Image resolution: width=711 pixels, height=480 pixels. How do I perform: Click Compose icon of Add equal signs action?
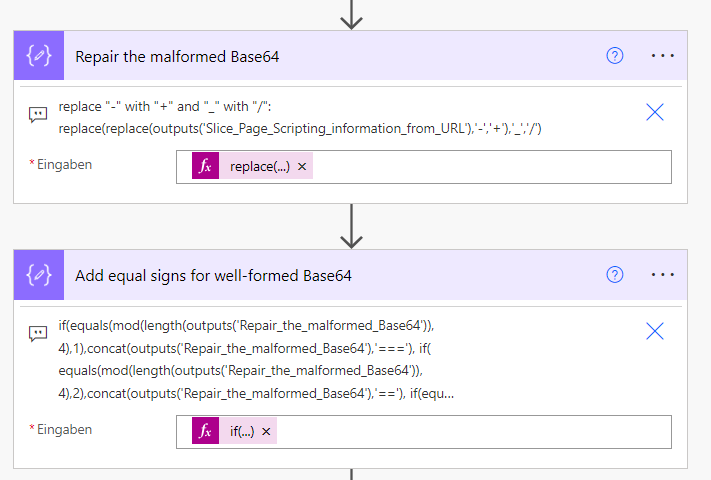[x=39, y=275]
